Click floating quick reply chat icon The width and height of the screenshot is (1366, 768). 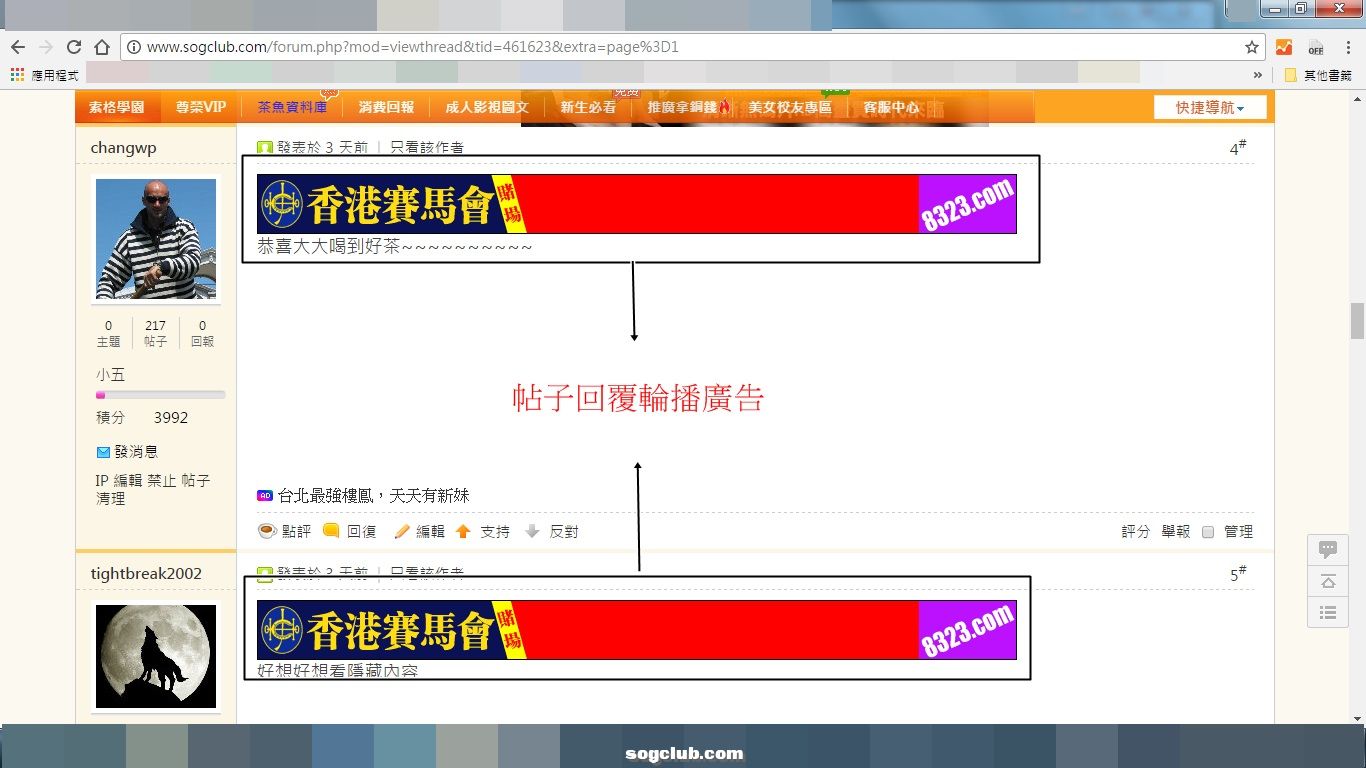[1328, 549]
